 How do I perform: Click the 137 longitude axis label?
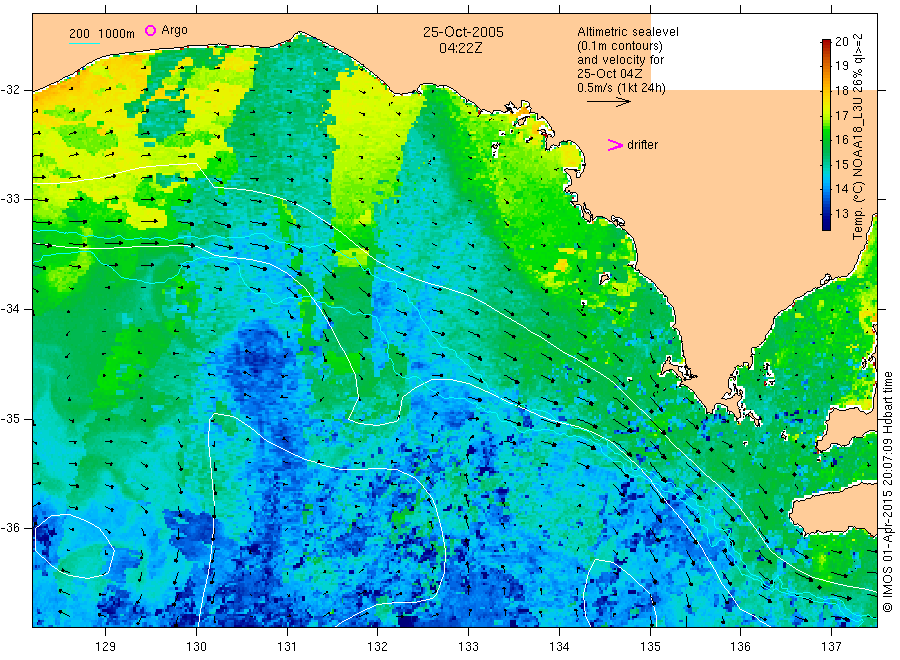tap(831, 647)
